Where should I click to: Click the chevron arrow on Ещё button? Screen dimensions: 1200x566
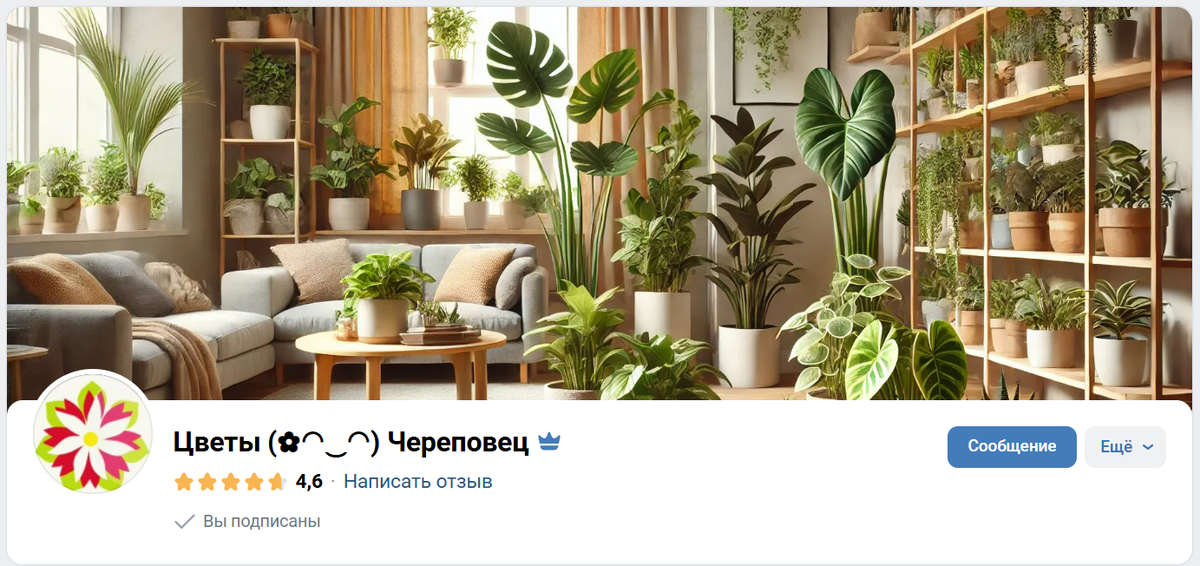click(x=1147, y=447)
